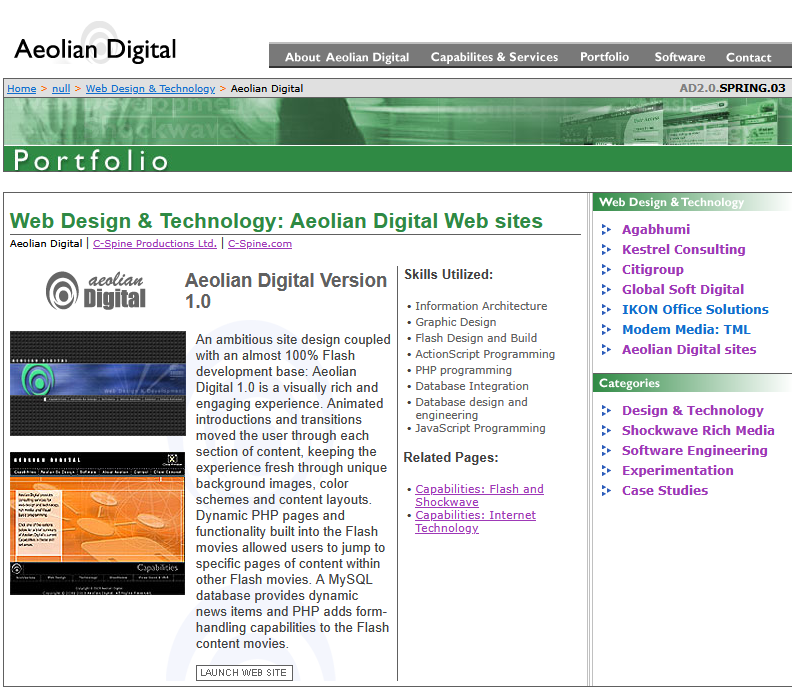
Task: Click arrow bullet beside Design & Technology
Action: 607,411
